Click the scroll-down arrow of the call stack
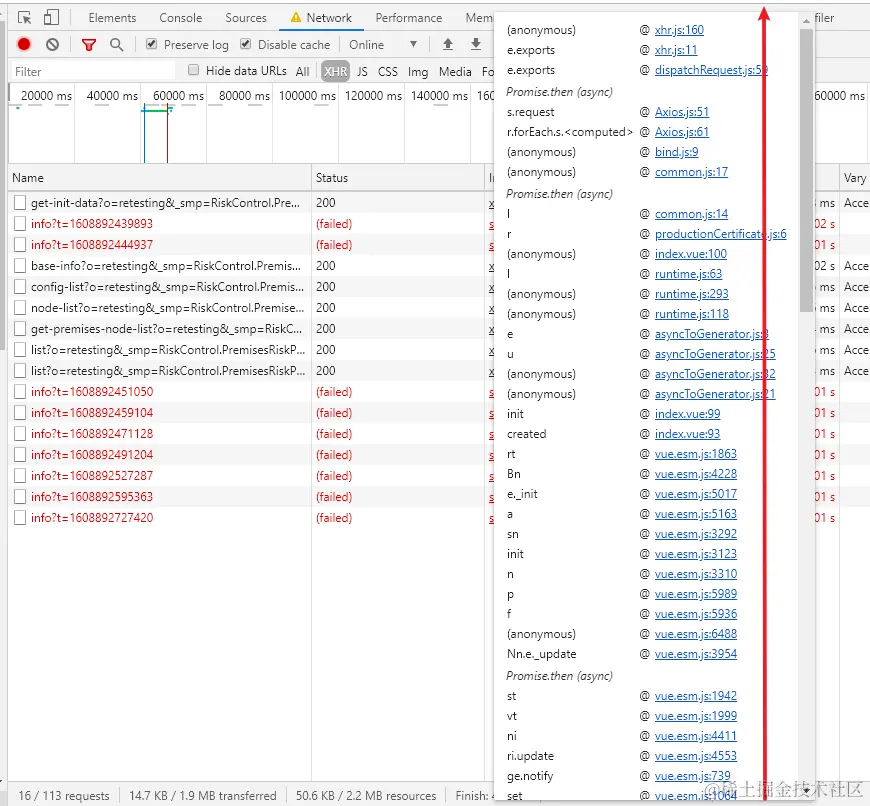This screenshot has height=806, width=870. coord(807,789)
